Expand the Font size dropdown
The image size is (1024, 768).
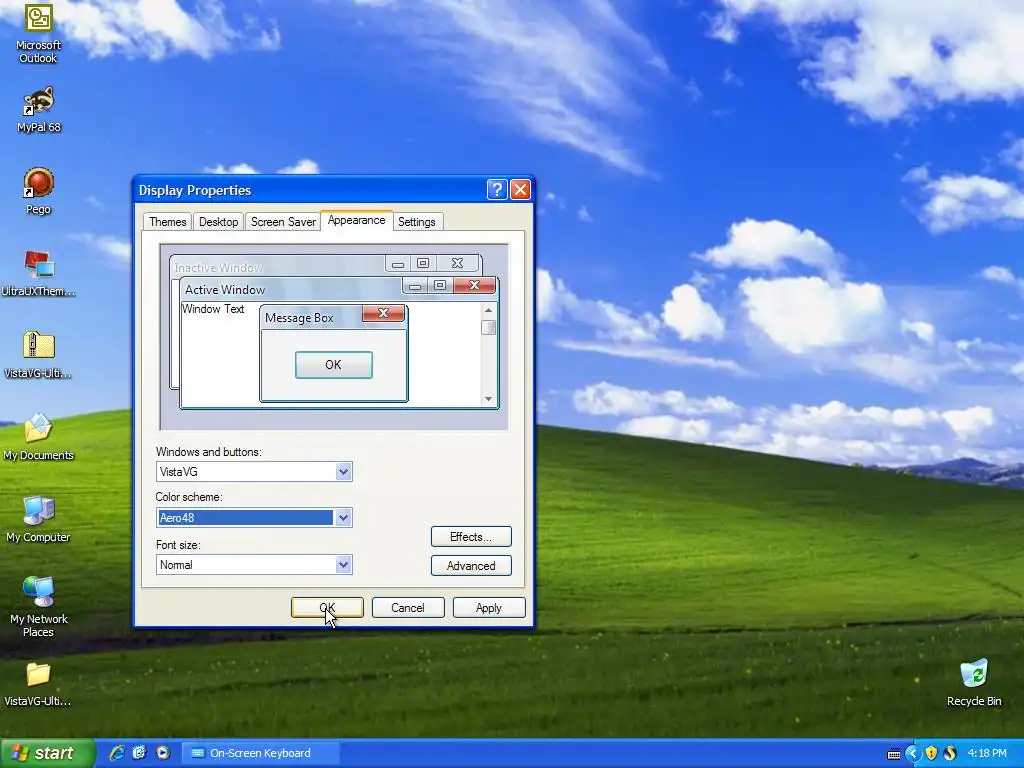point(344,565)
